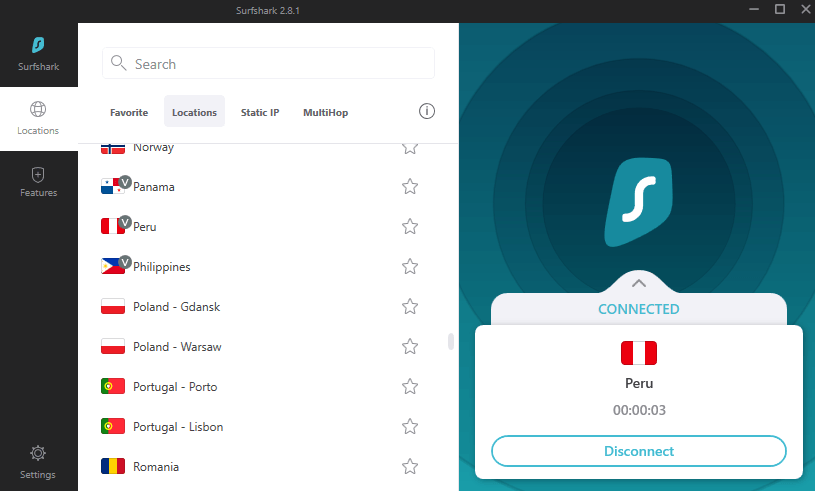Expand the connection details chevron

(x=639, y=283)
